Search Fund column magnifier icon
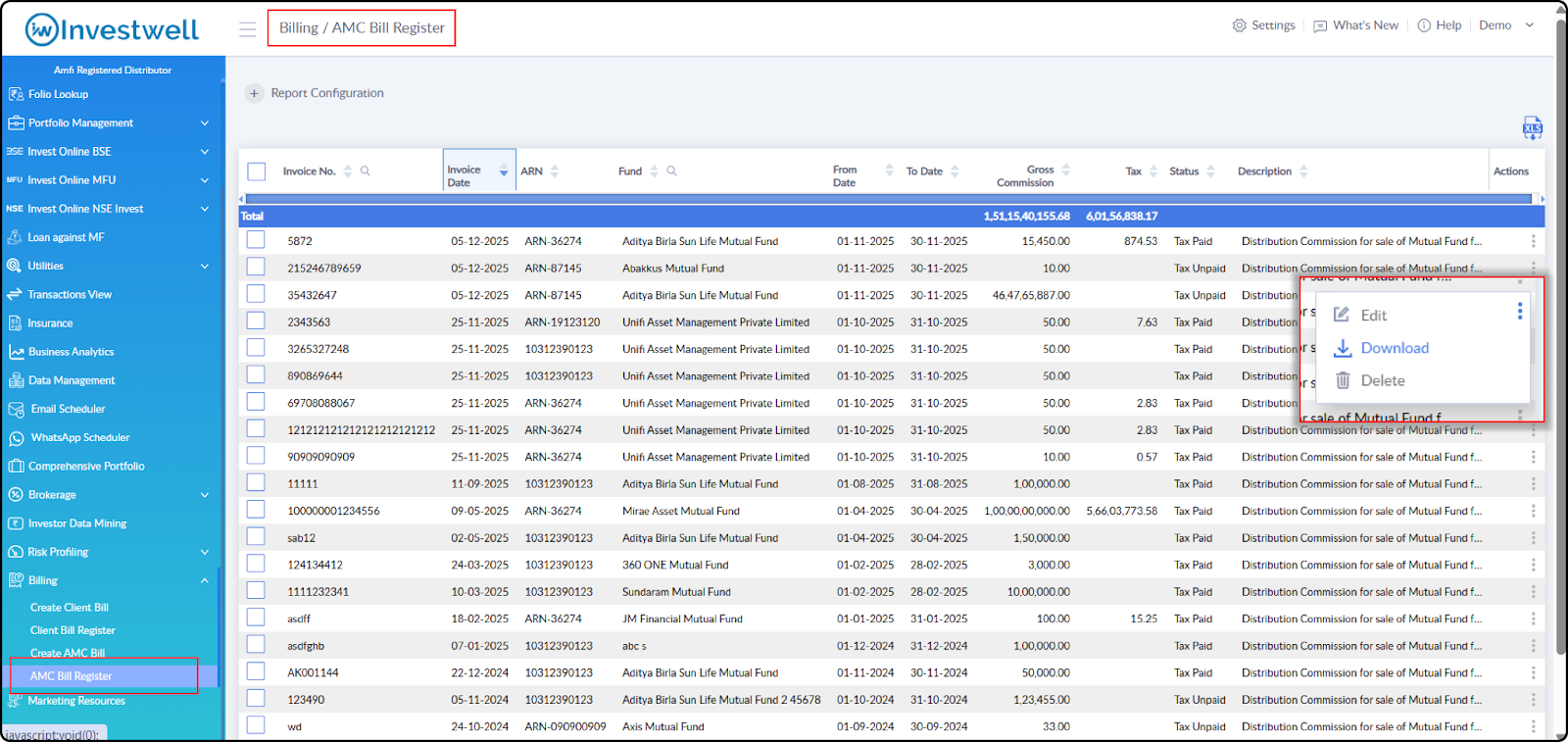The height and width of the screenshot is (742, 1568). 672,171
